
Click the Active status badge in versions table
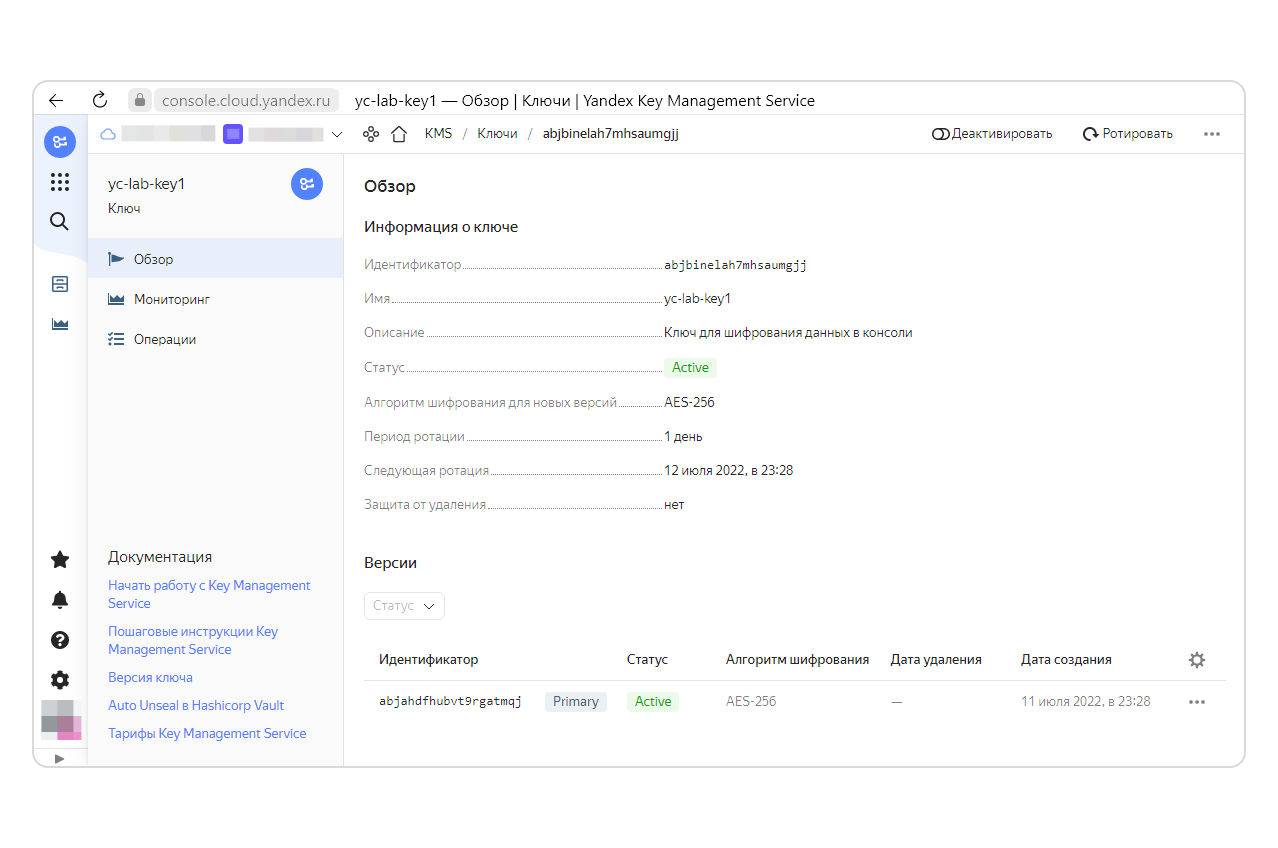653,702
